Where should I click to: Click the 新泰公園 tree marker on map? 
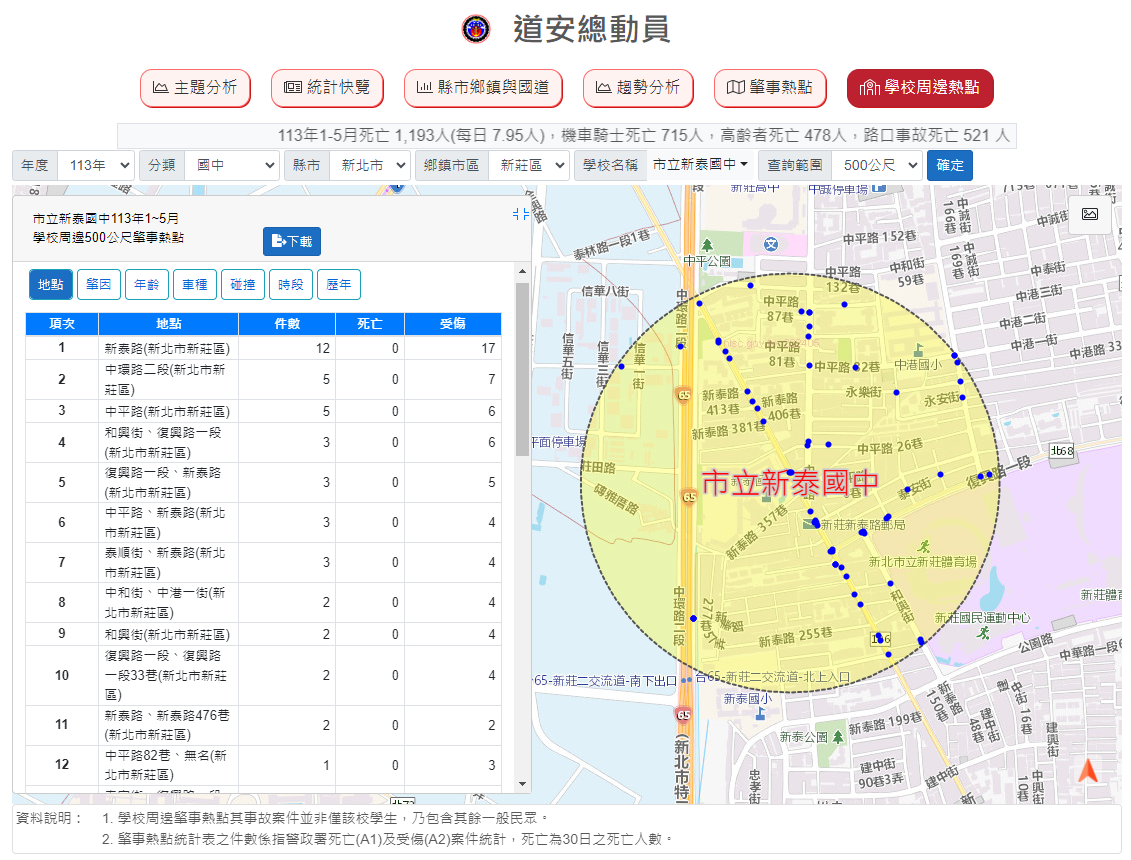(837, 737)
